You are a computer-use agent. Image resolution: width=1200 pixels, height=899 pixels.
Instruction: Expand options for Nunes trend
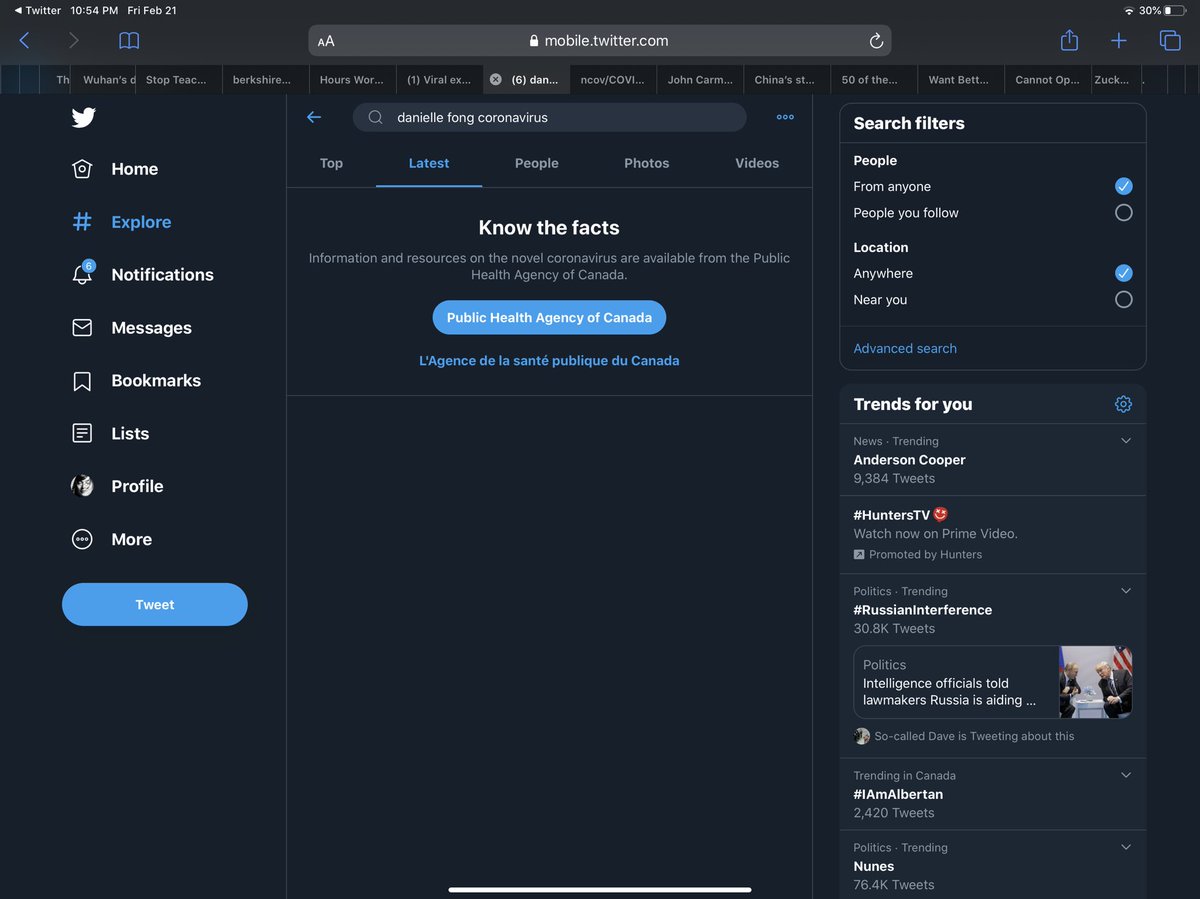[1126, 847]
